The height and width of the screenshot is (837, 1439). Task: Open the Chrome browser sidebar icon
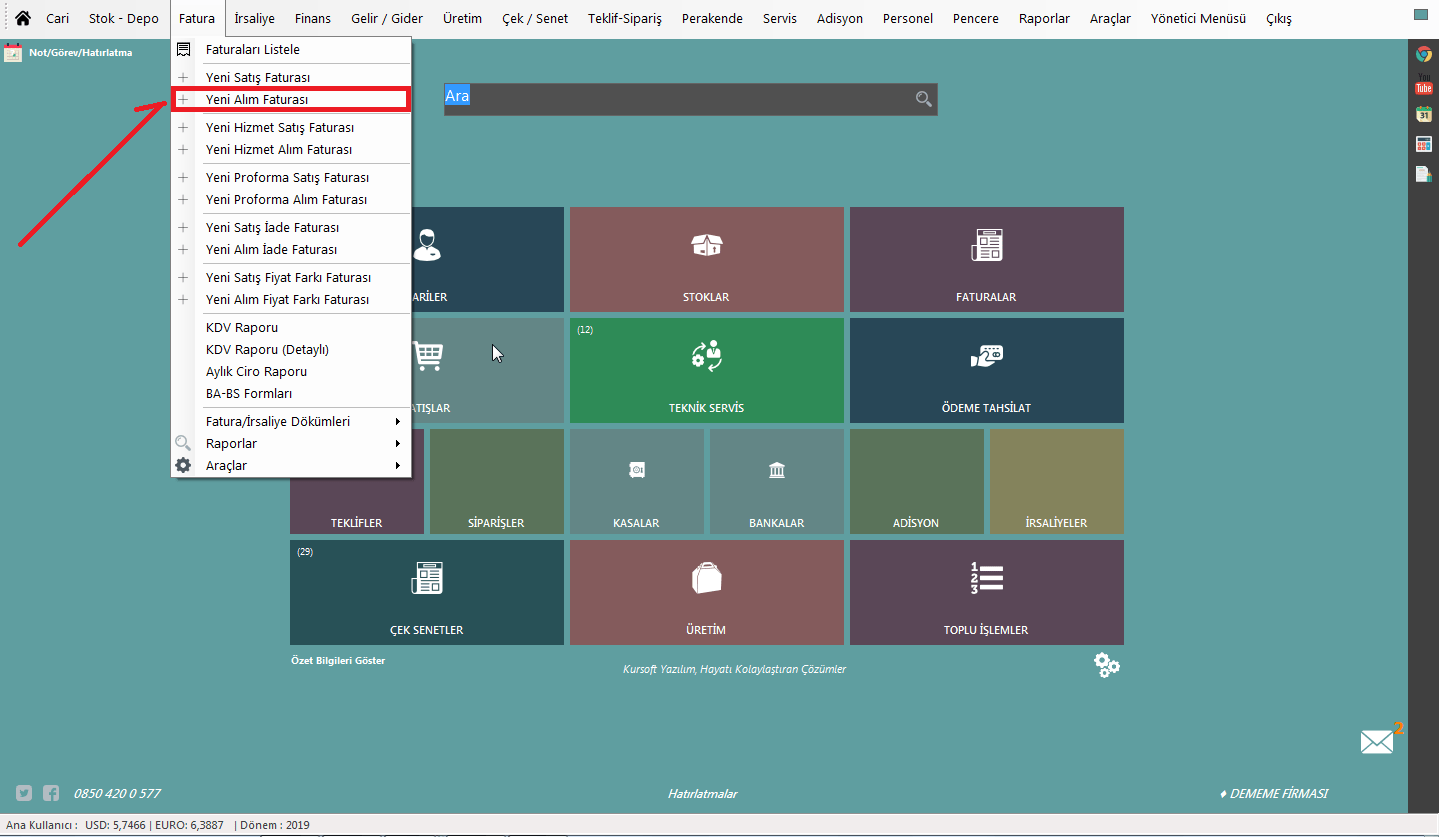(1423, 54)
